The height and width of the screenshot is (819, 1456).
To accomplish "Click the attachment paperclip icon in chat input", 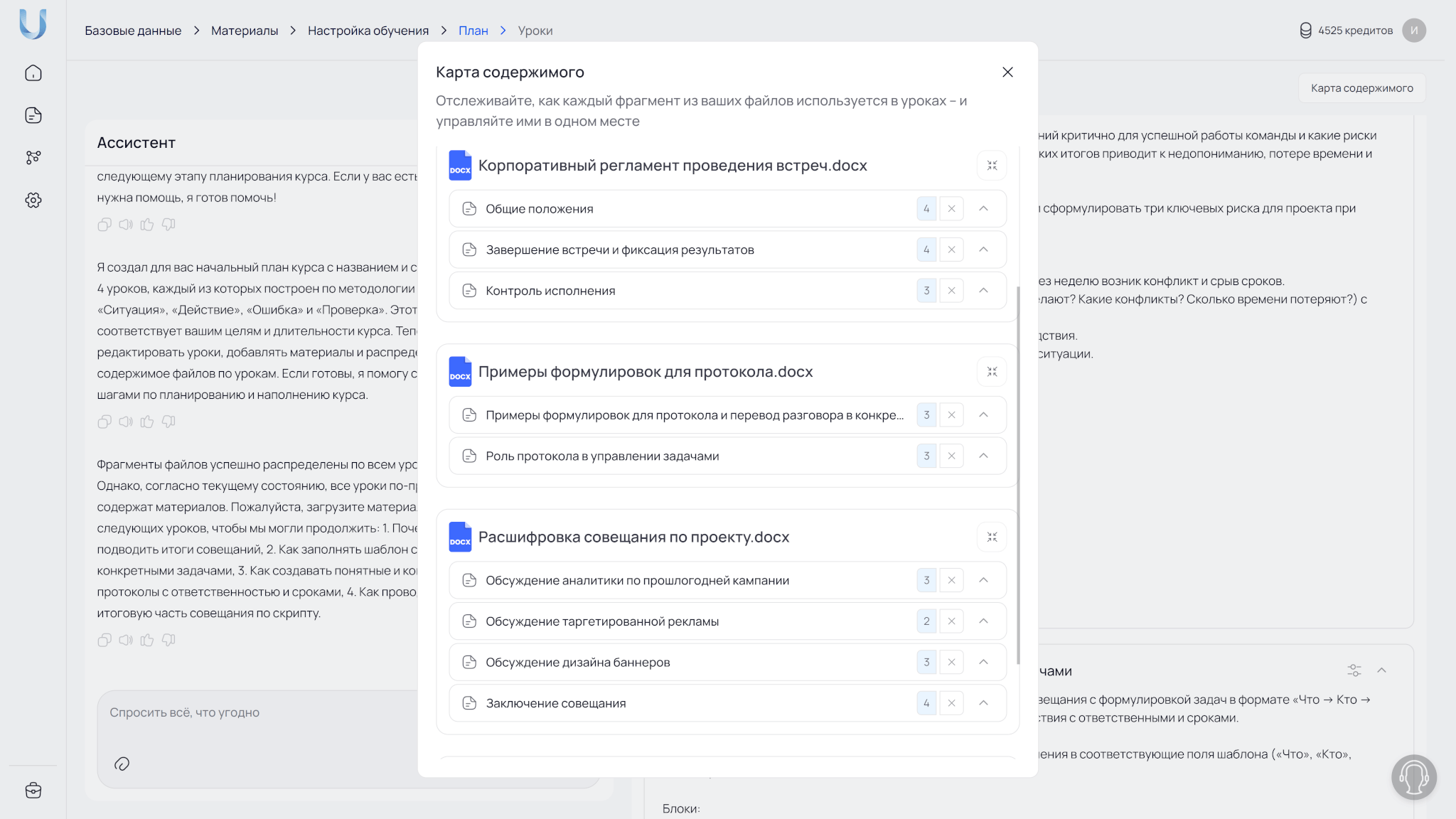I will point(122,764).
